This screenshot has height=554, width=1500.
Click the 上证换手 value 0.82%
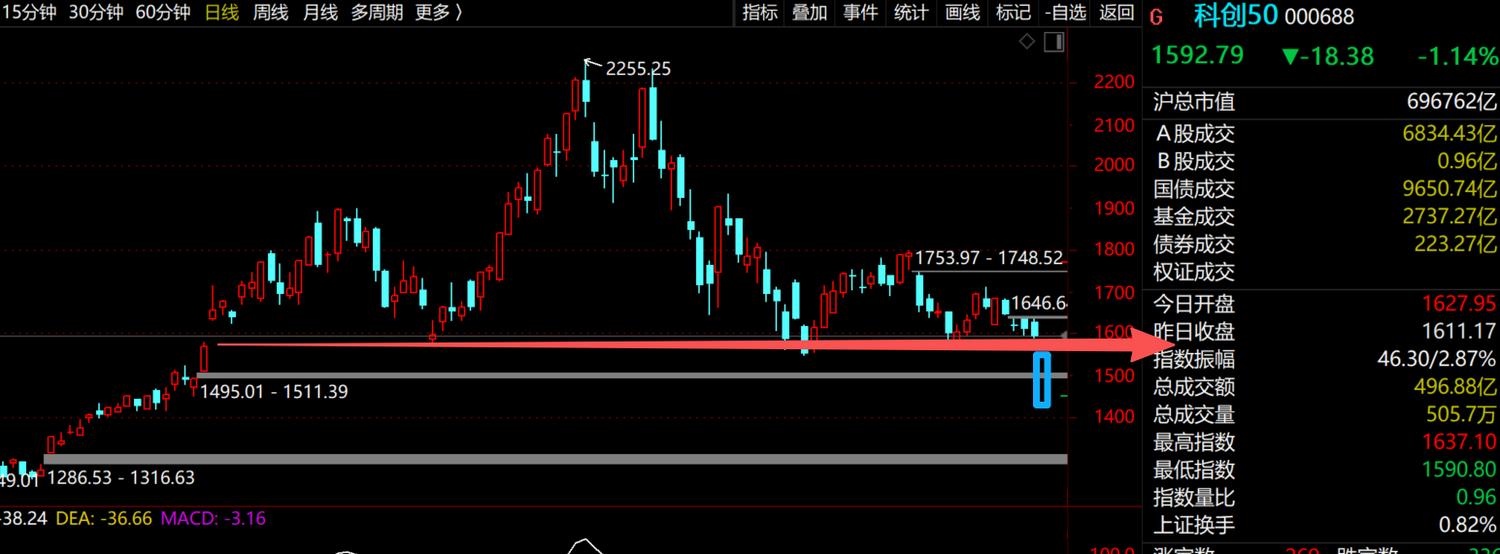click(1468, 525)
